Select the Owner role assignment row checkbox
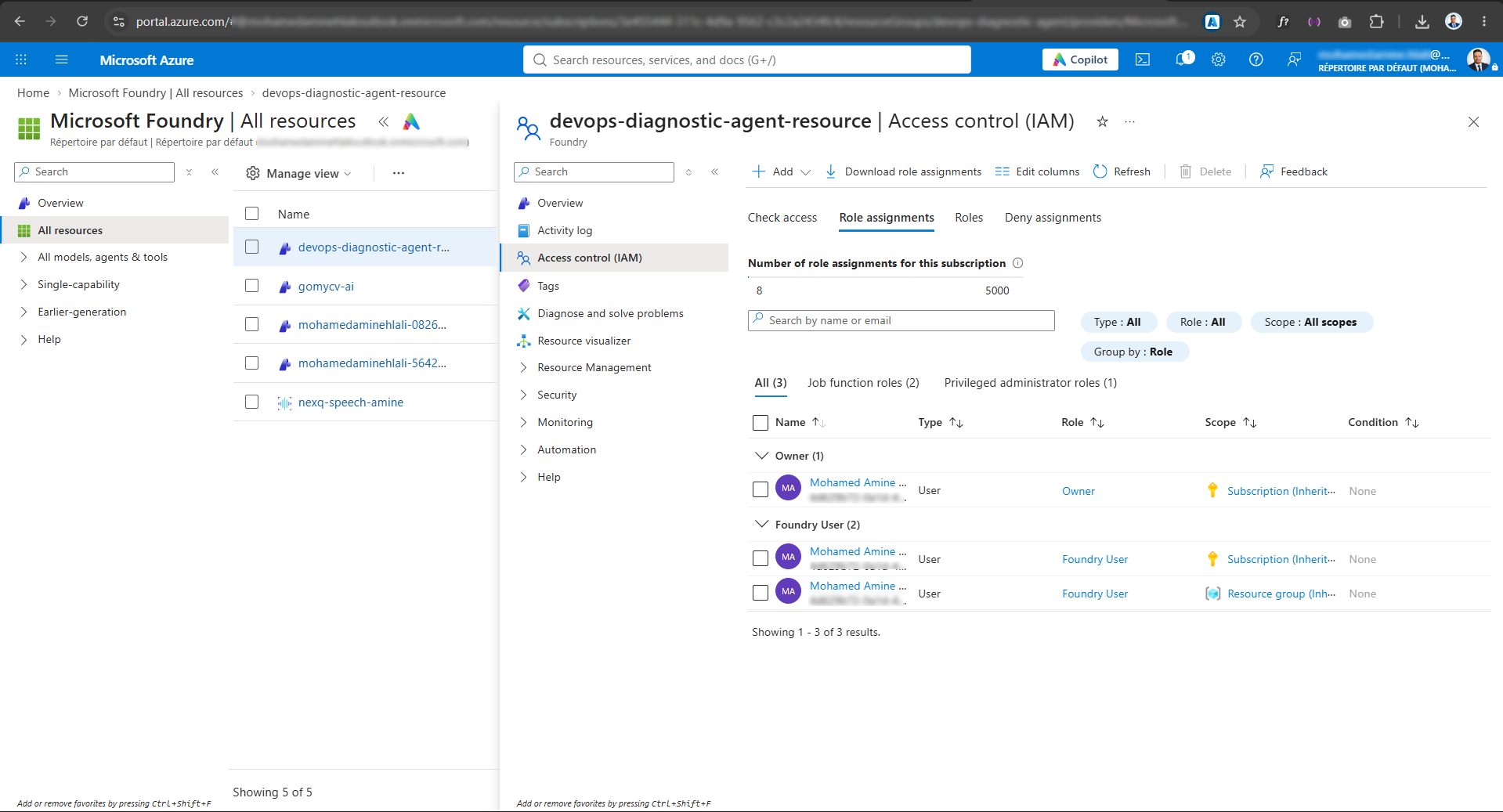The width and height of the screenshot is (1503, 812). [x=761, y=490]
